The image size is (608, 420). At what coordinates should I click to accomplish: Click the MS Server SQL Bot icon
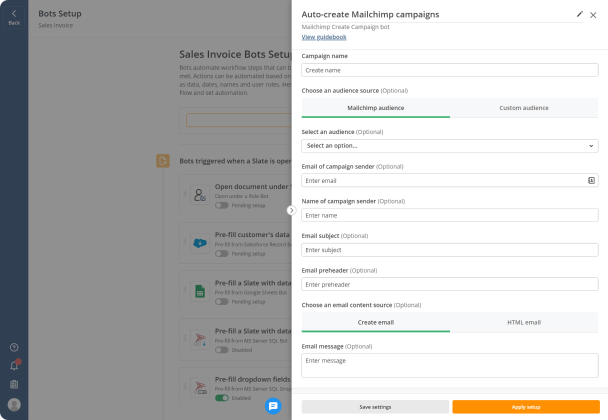pos(200,339)
